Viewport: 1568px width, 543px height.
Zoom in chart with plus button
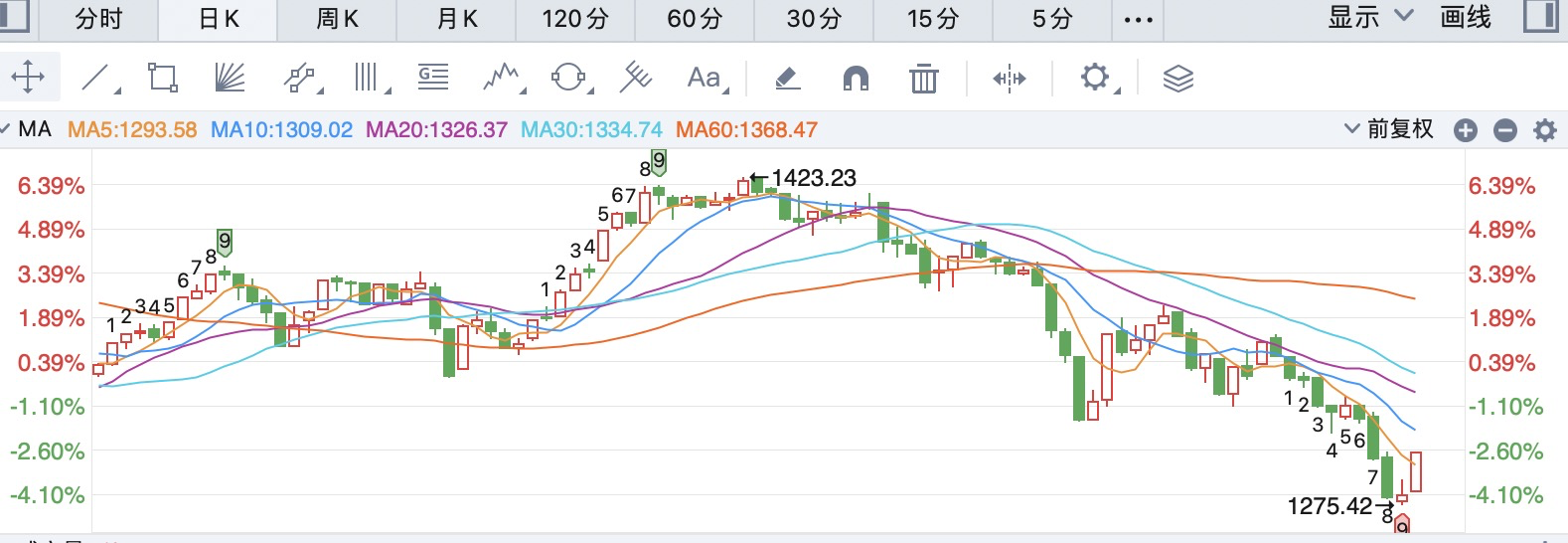coord(1466,130)
